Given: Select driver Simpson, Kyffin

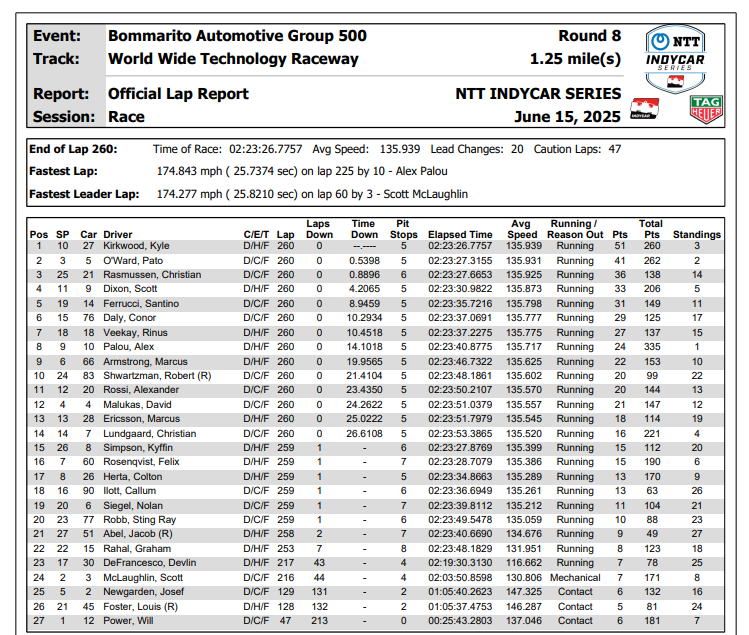Looking at the screenshot, I should (138, 448).
